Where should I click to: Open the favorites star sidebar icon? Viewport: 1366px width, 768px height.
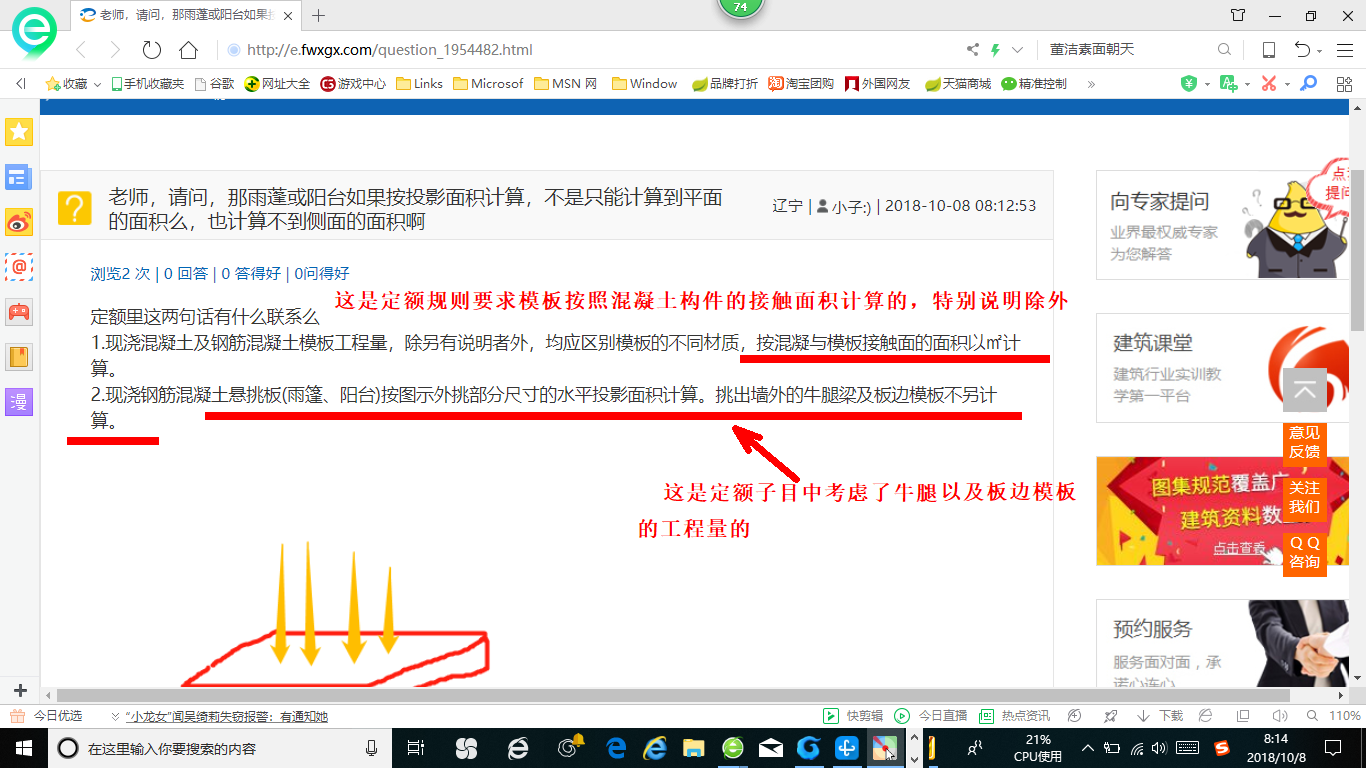[x=19, y=131]
